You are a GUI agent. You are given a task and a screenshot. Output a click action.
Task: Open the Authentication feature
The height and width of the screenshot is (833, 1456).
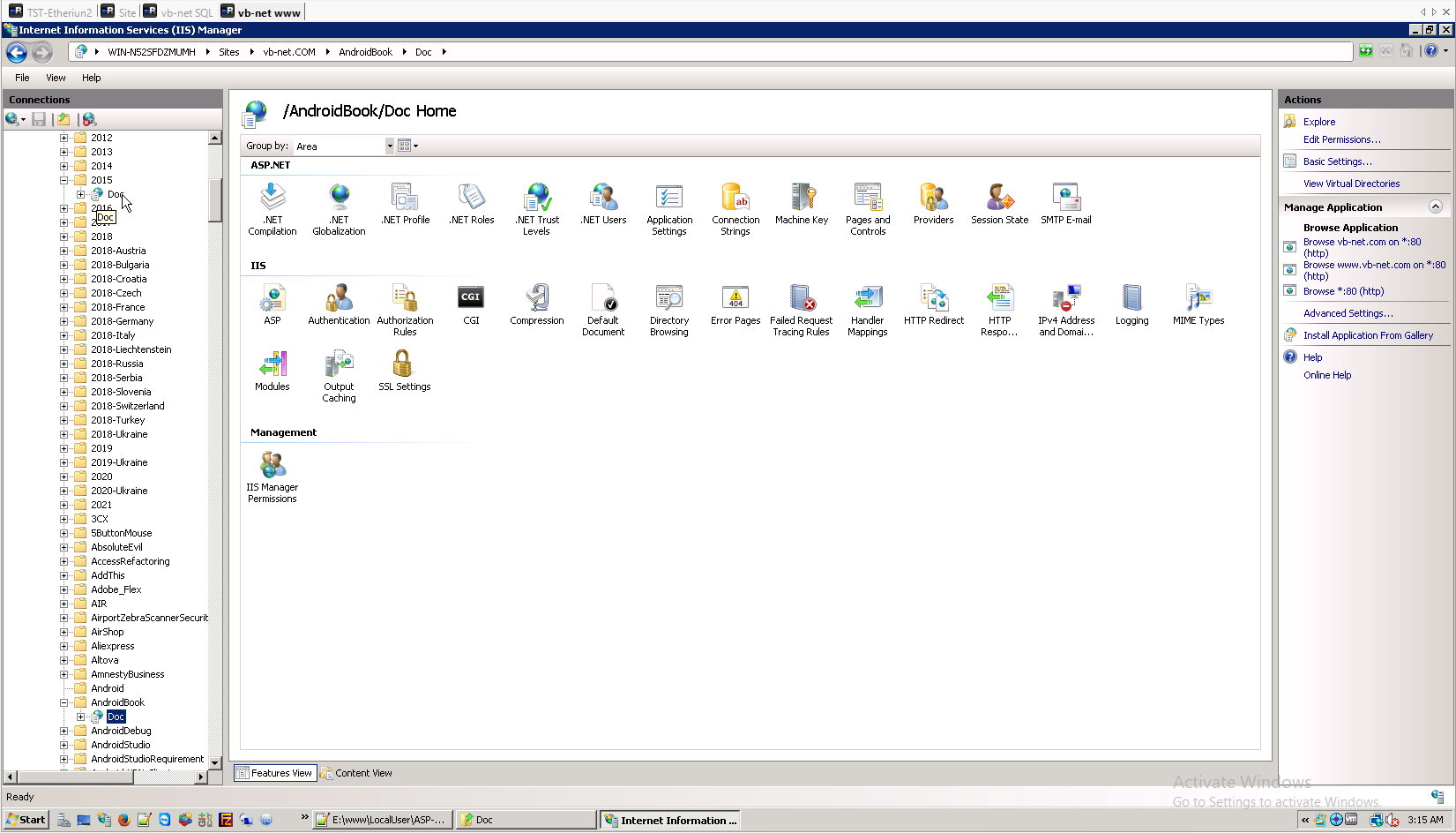[339, 304]
